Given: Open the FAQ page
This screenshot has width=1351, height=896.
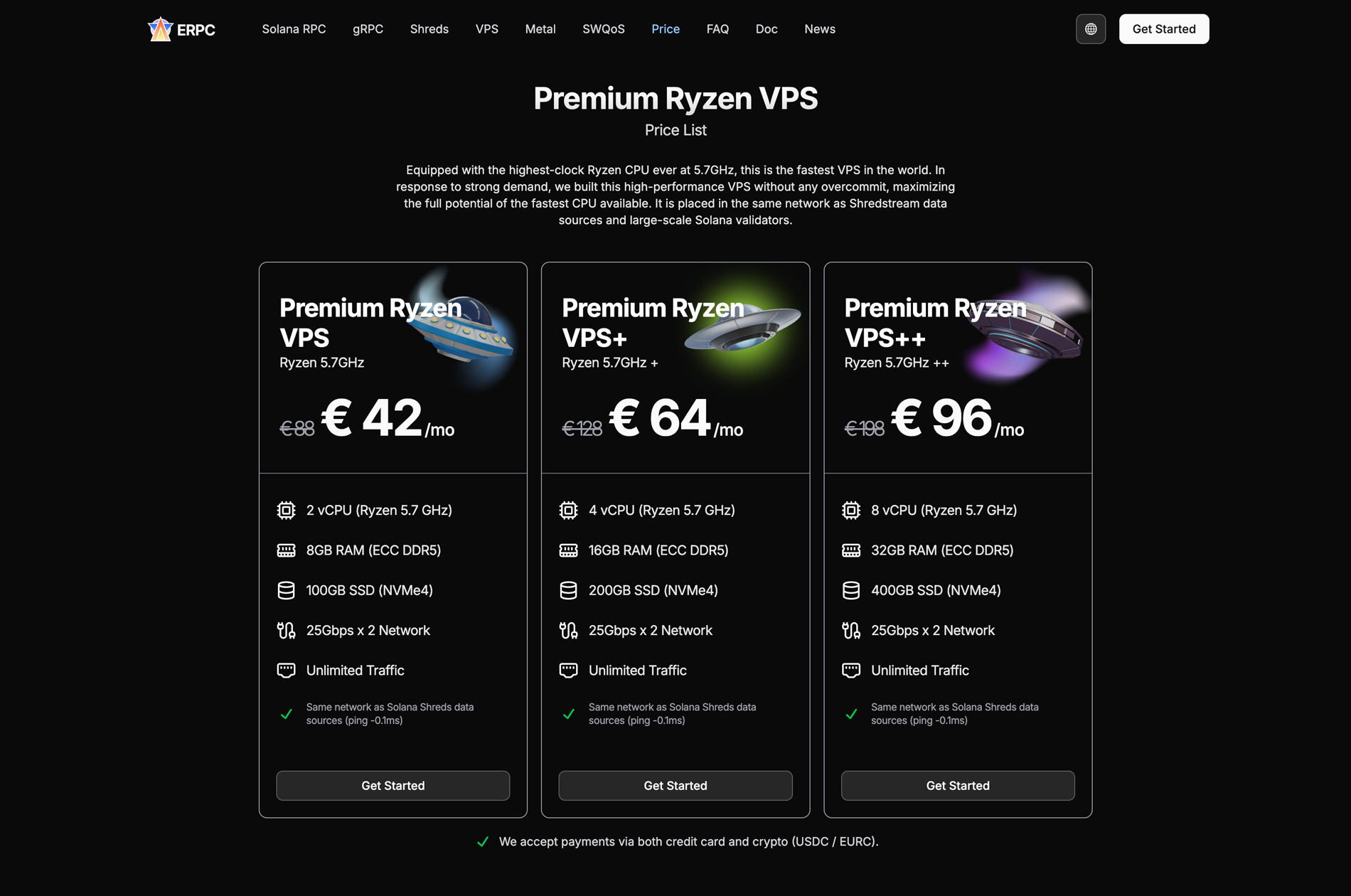Looking at the screenshot, I should [717, 28].
